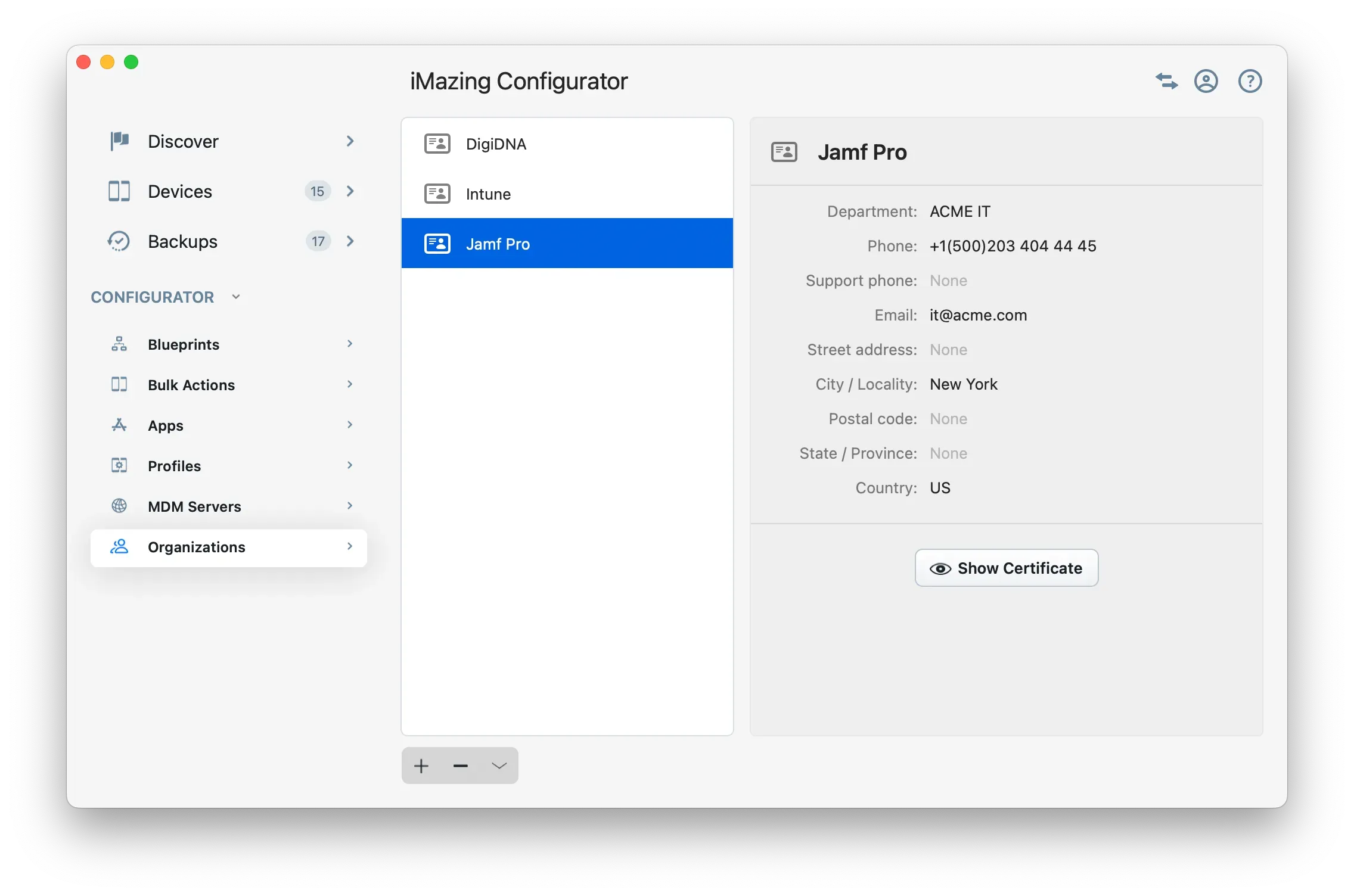This screenshot has width=1354, height=896.
Task: Open the Discover section icon
Action: [x=119, y=141]
